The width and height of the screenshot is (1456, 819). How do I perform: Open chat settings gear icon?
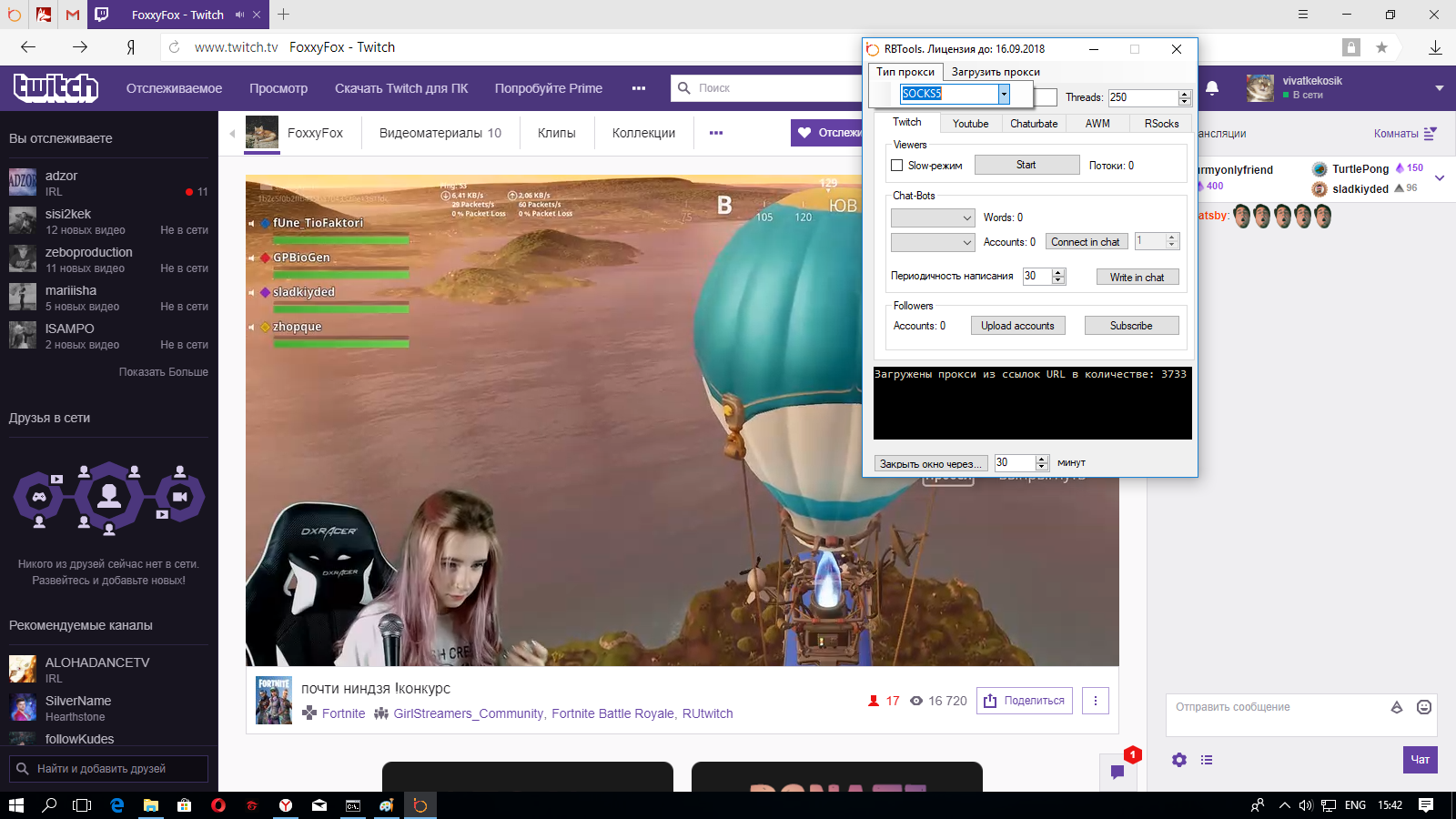1179,760
